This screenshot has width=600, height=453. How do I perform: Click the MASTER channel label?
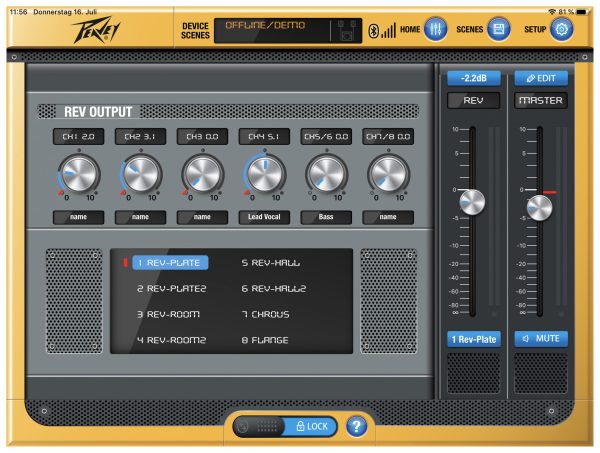(541, 101)
